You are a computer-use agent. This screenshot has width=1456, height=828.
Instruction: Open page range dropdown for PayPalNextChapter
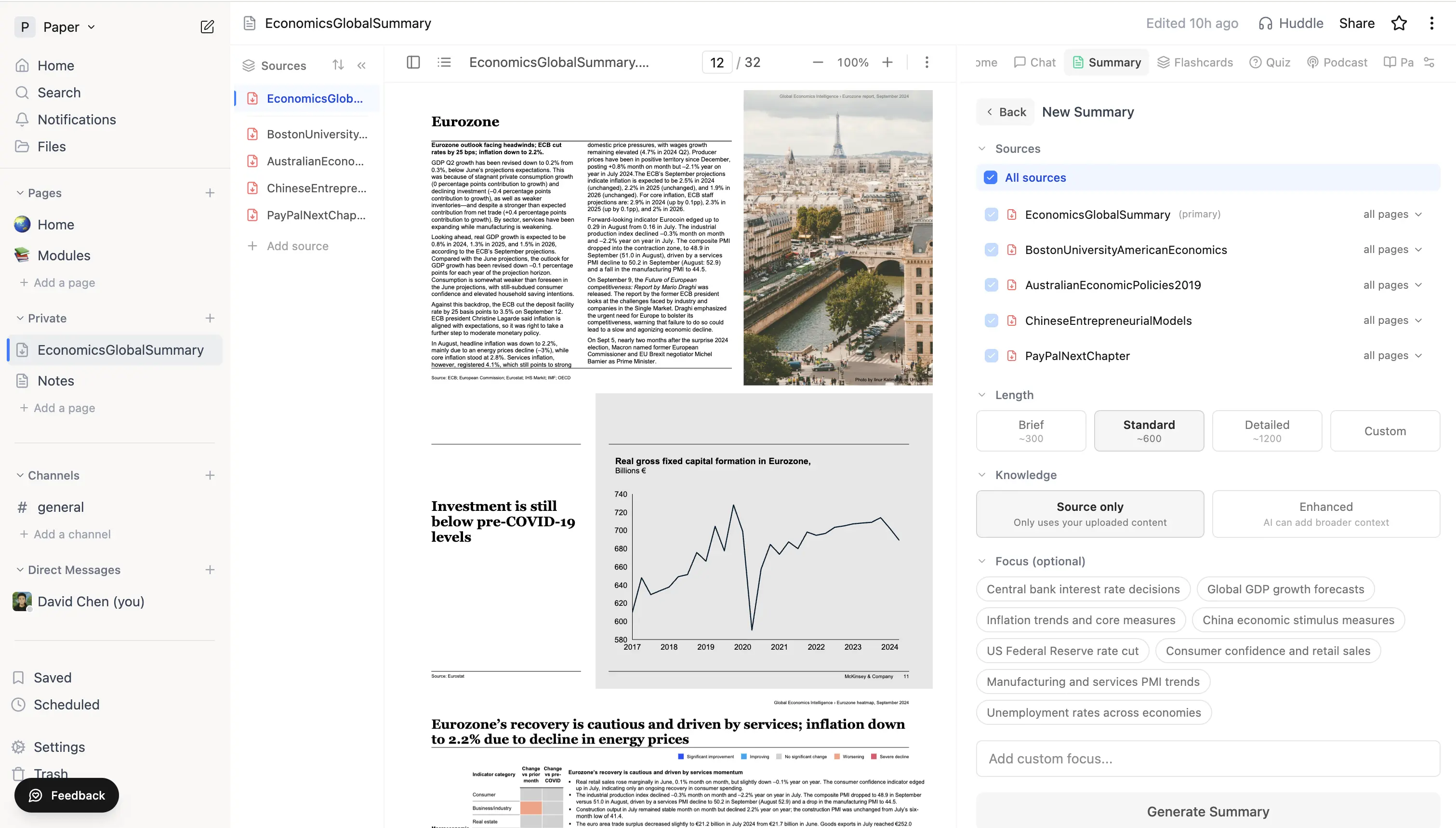pos(1392,355)
